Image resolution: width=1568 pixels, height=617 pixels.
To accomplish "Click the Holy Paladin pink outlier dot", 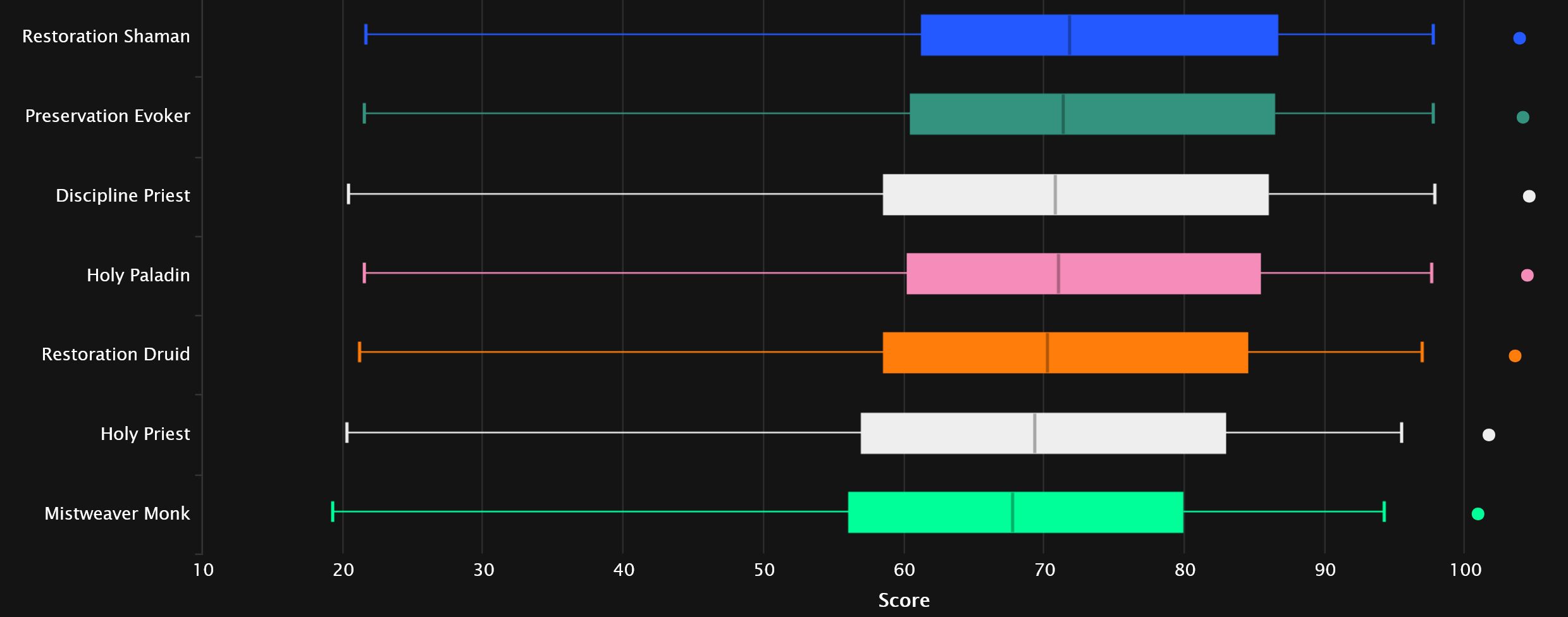I will pos(1527,275).
